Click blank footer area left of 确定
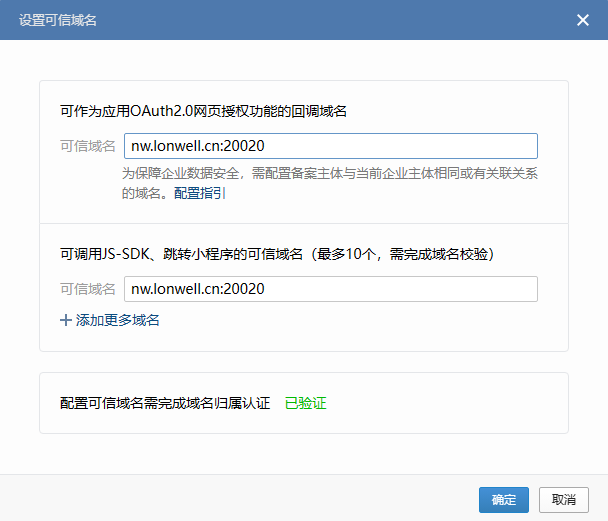The image size is (608, 521). 250,499
